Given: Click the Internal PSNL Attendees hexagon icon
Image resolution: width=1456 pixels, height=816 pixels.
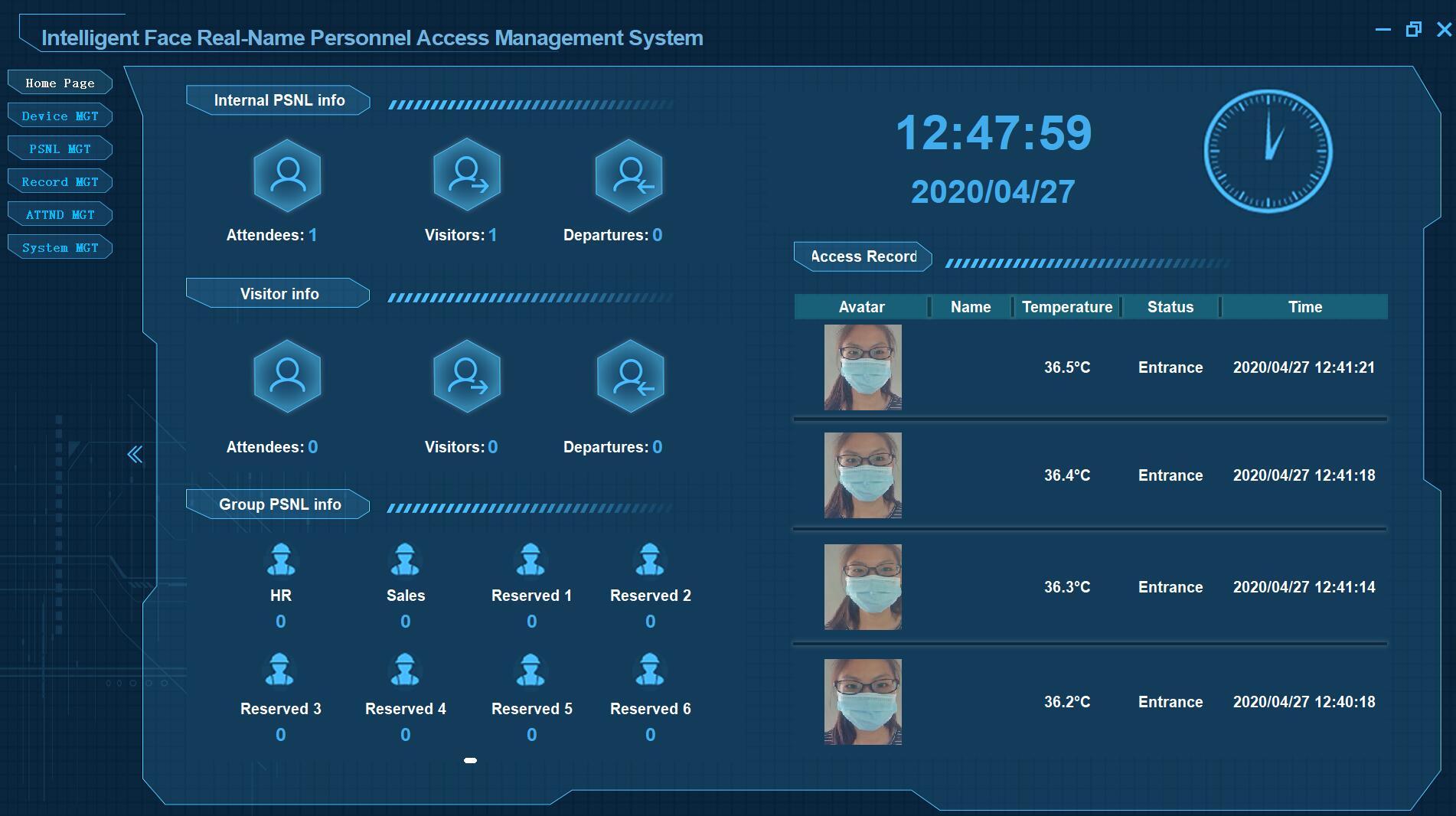Looking at the screenshot, I should click(x=287, y=176).
